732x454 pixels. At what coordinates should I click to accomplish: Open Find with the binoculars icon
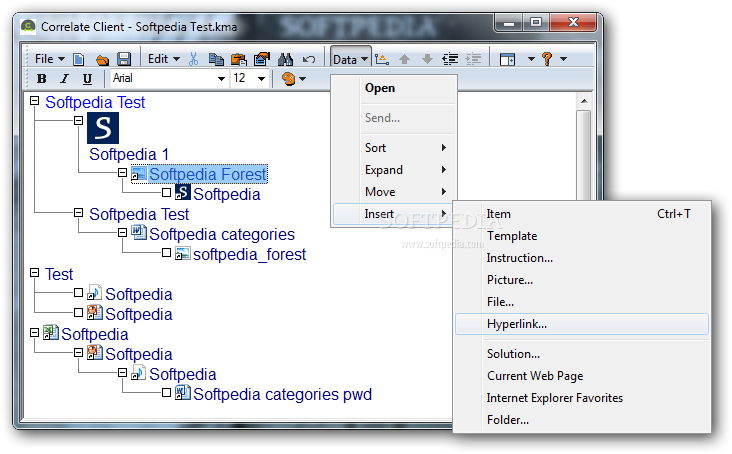285,59
